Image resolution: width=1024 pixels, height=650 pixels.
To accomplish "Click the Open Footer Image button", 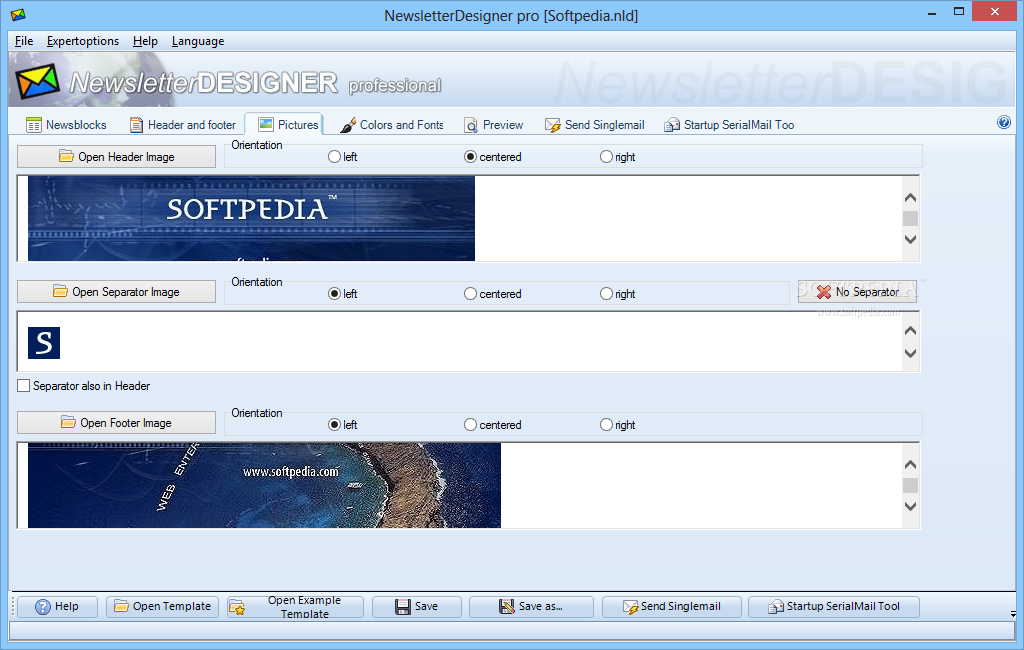I will click(x=116, y=423).
